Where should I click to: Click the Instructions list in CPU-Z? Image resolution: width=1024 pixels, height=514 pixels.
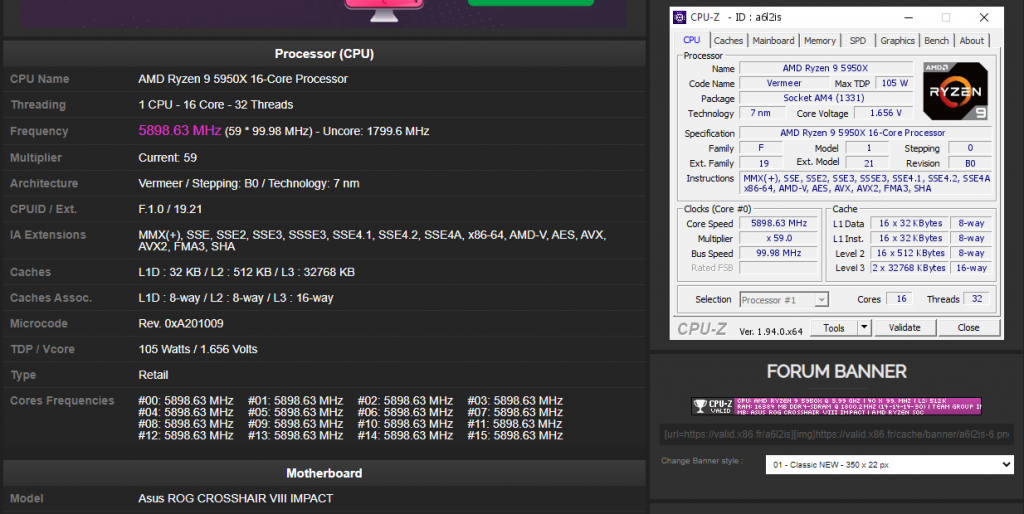click(866, 184)
